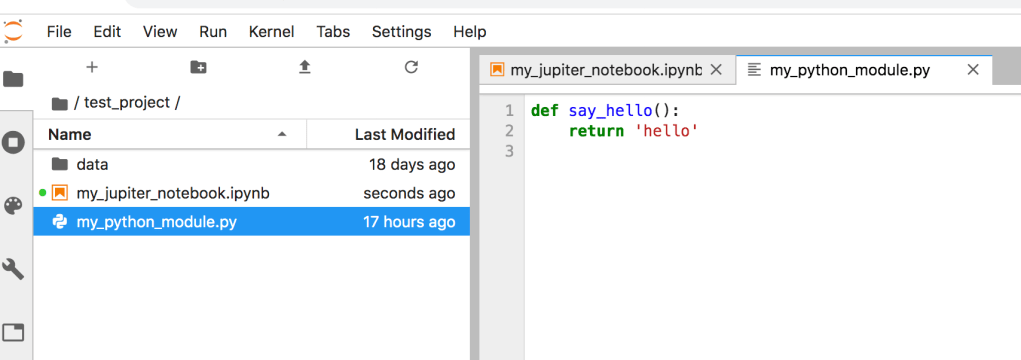This screenshot has height=360, width=1021.
Task: Show Running Terminals and Kernels panel
Action: point(14,142)
